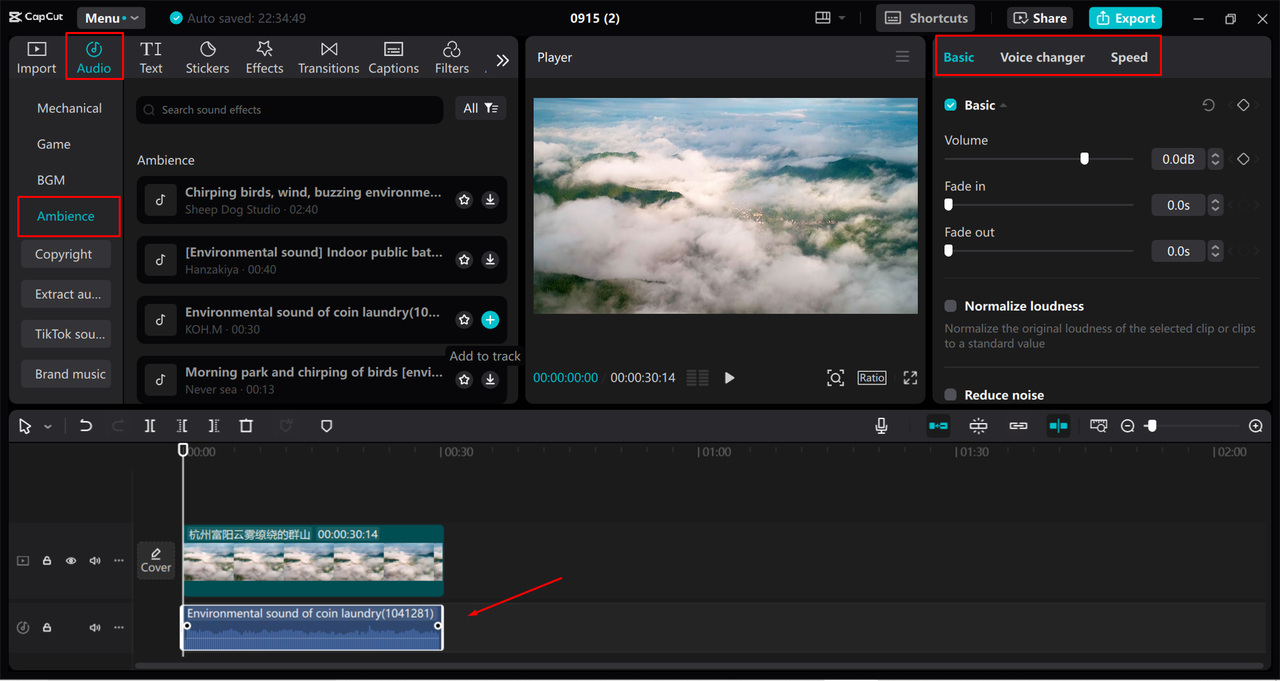Download the Indoor public bath sound
1280x681 pixels.
[490, 260]
